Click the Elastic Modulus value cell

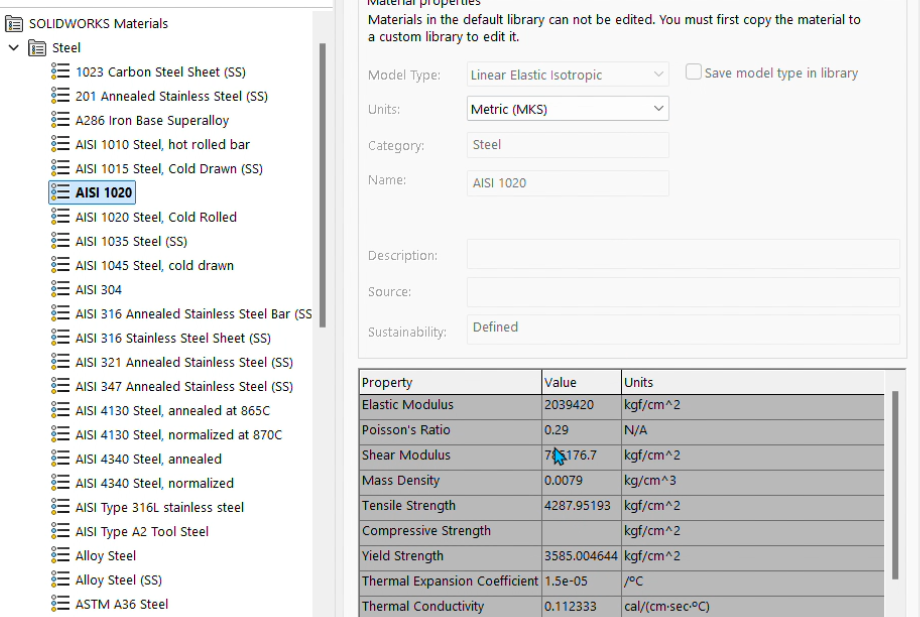tap(580, 405)
